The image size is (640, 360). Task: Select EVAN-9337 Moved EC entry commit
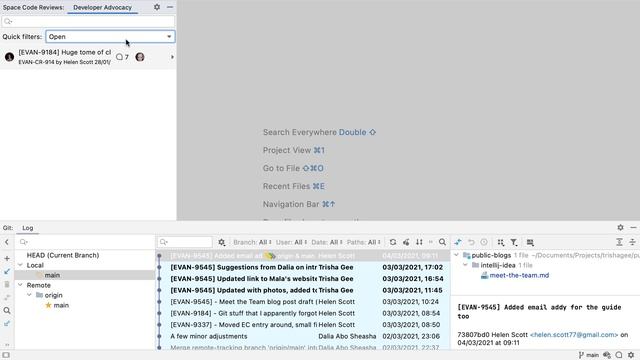coord(303,324)
